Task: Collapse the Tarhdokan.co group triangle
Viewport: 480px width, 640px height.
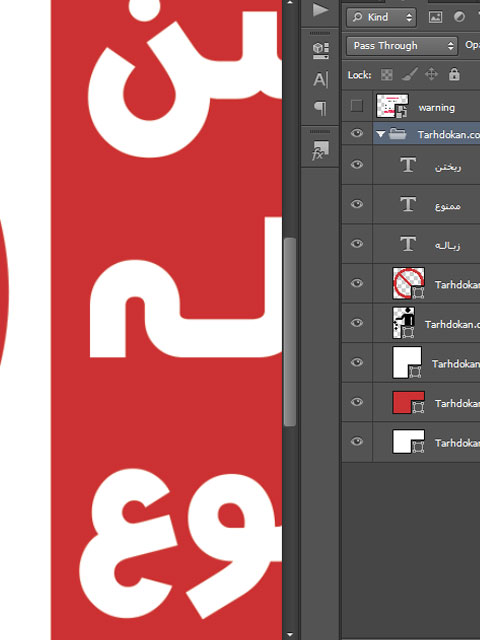Action: click(x=380, y=134)
